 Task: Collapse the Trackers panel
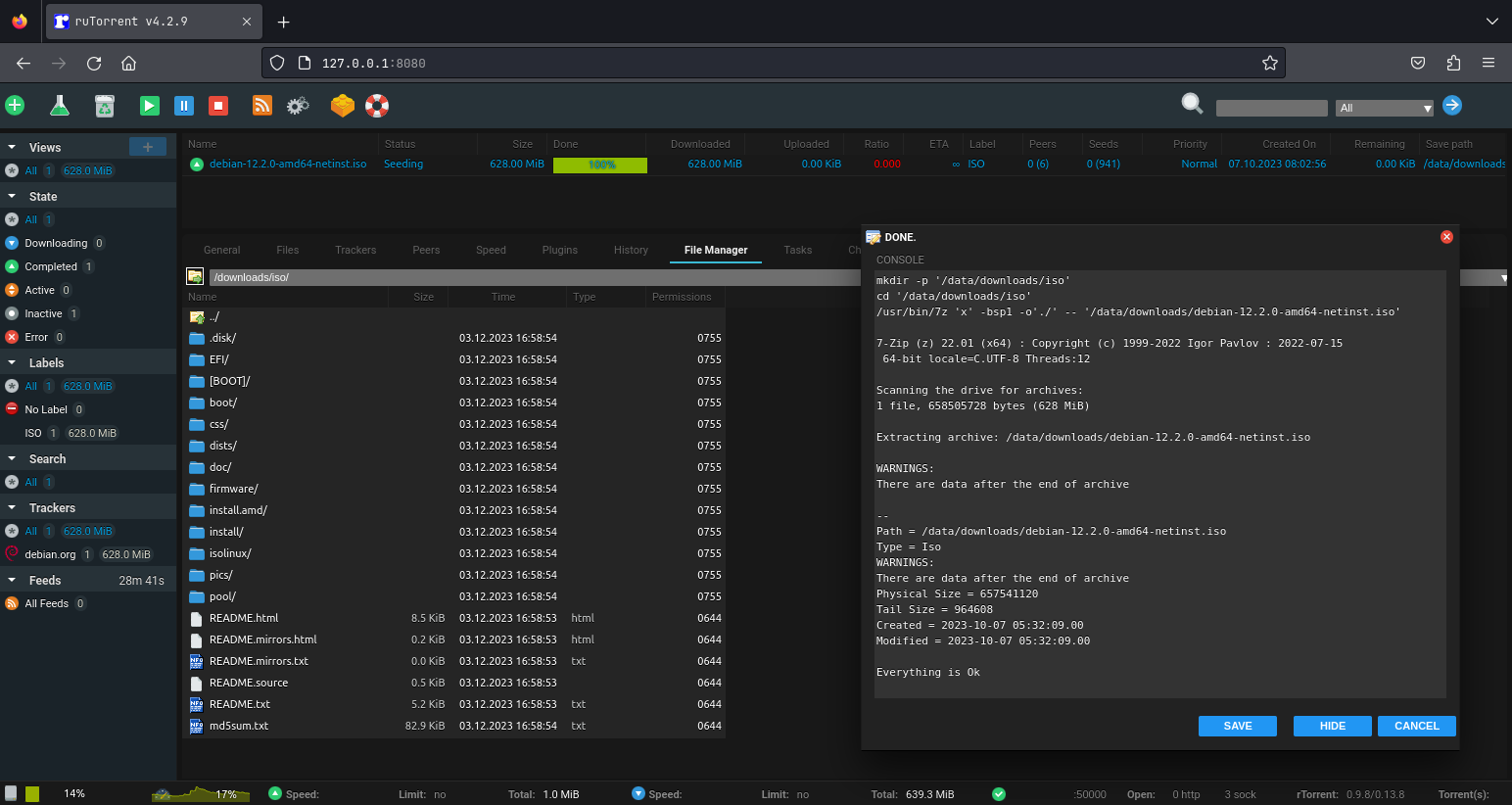click(x=12, y=507)
